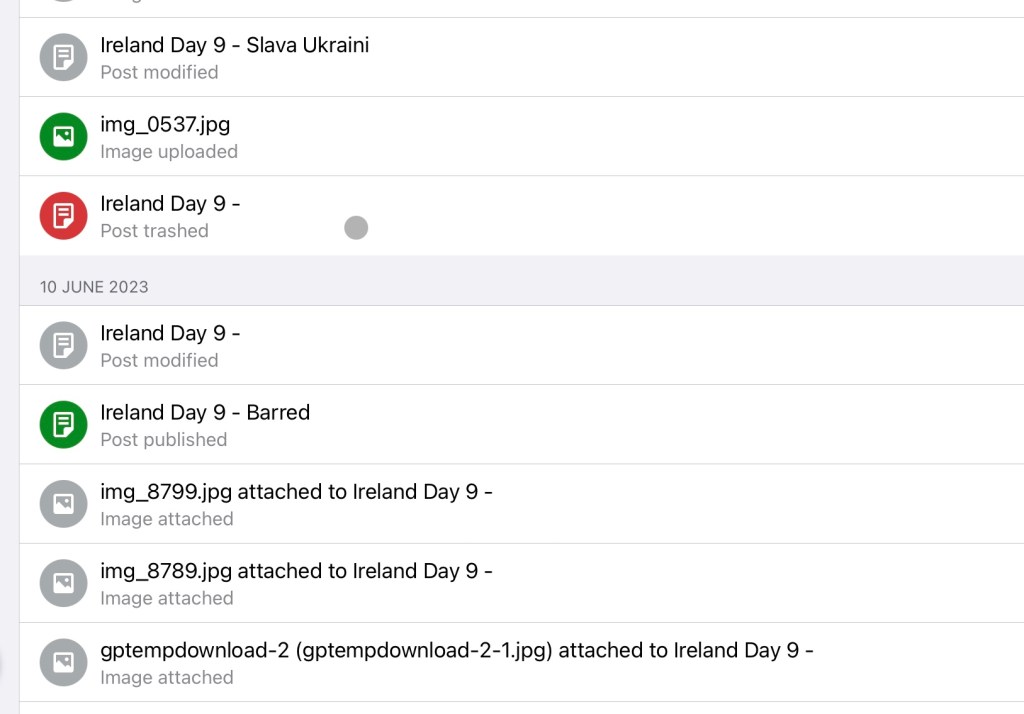
Task: Click the green published post icon for Barred
Action: click(63, 425)
